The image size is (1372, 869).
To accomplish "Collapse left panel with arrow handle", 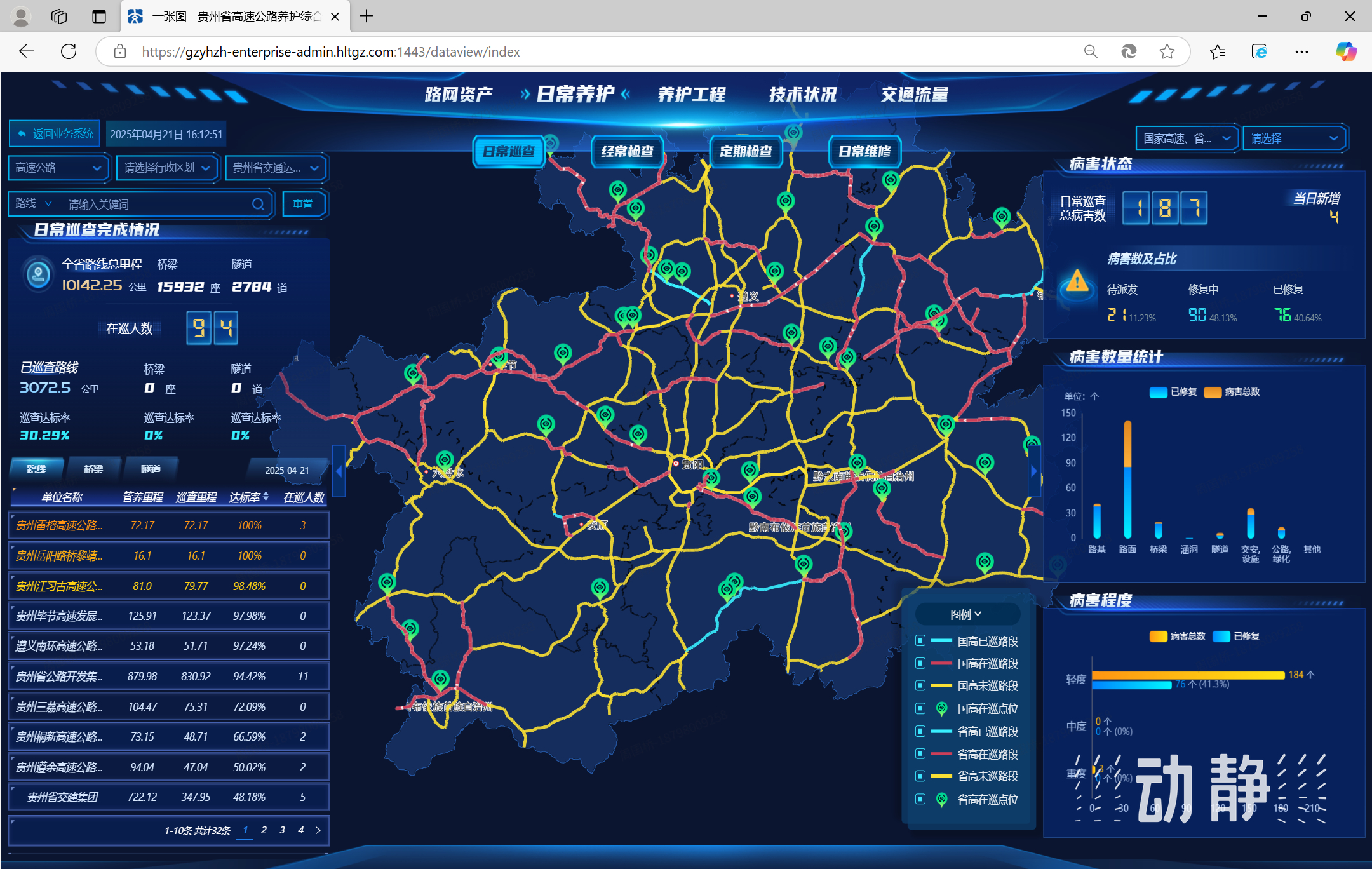I will click(339, 471).
